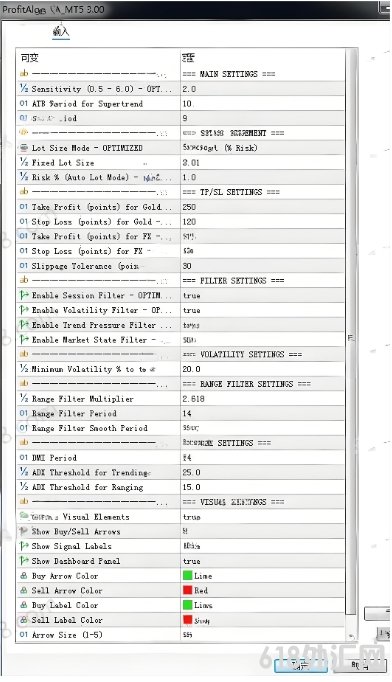
Task: Click the Risk % row type icon
Action: [x=24, y=177]
